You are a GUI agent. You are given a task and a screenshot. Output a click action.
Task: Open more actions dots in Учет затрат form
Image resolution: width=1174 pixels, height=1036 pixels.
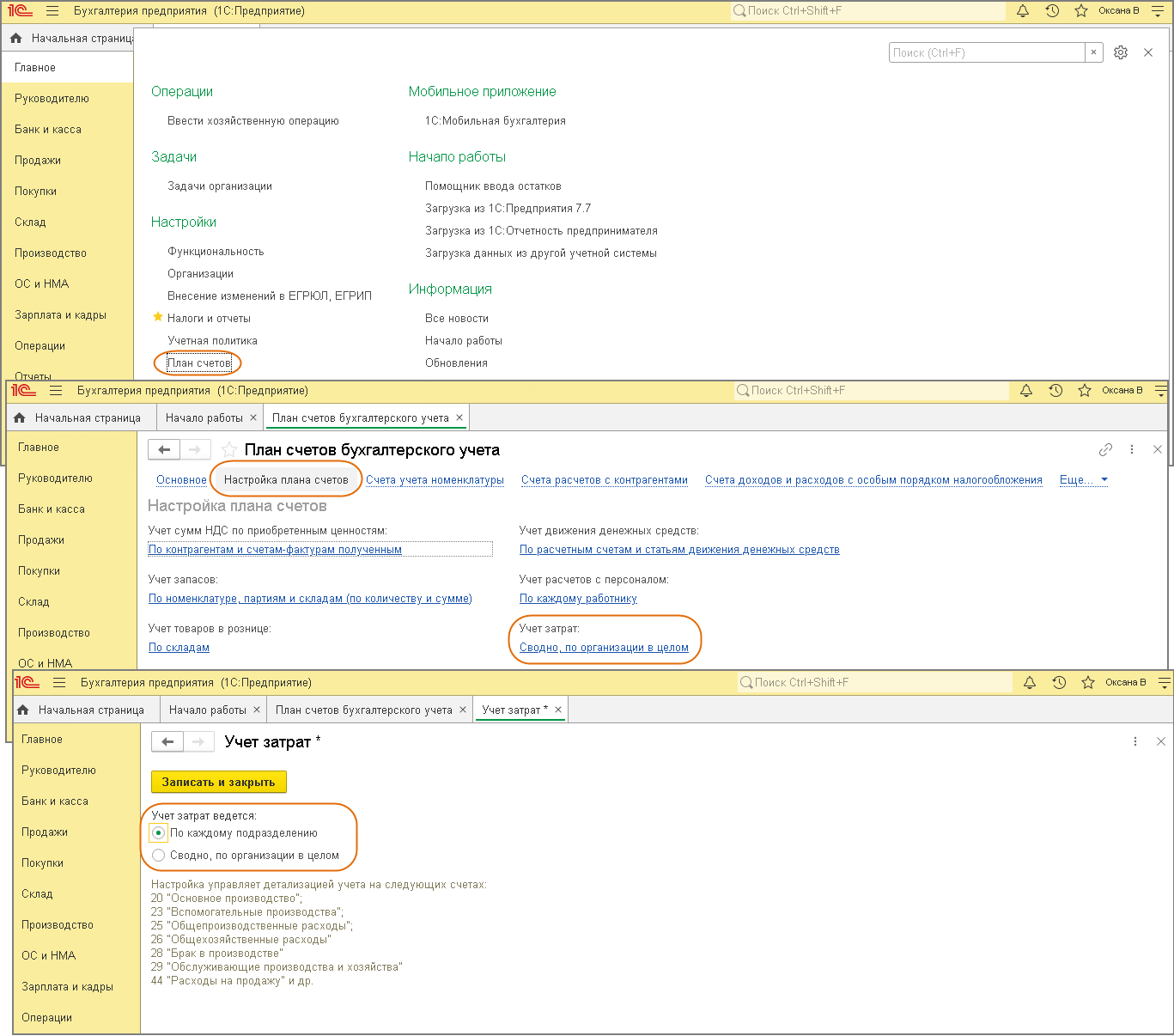(x=1135, y=741)
